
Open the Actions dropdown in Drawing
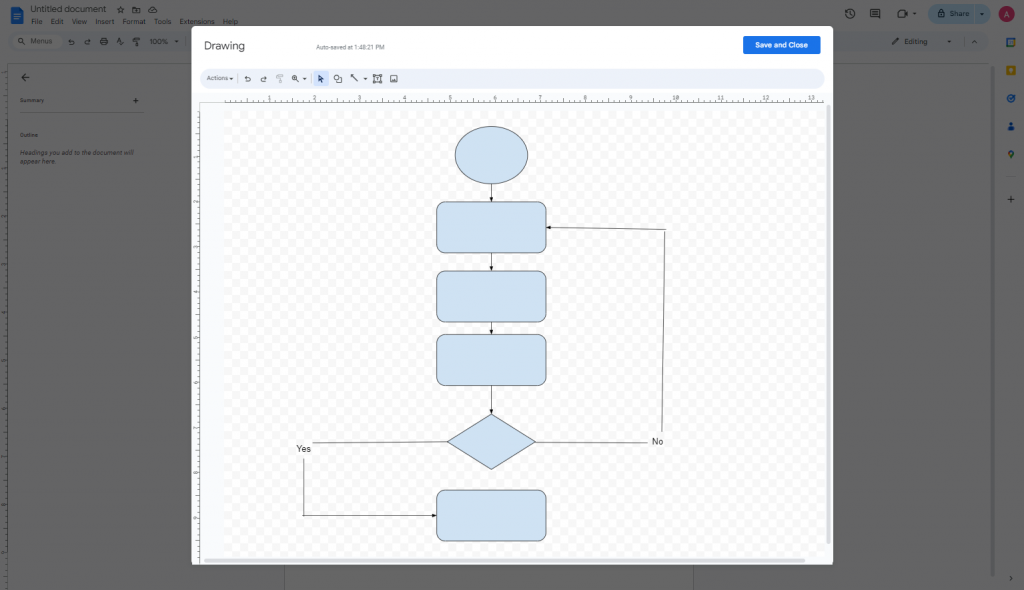click(219, 78)
